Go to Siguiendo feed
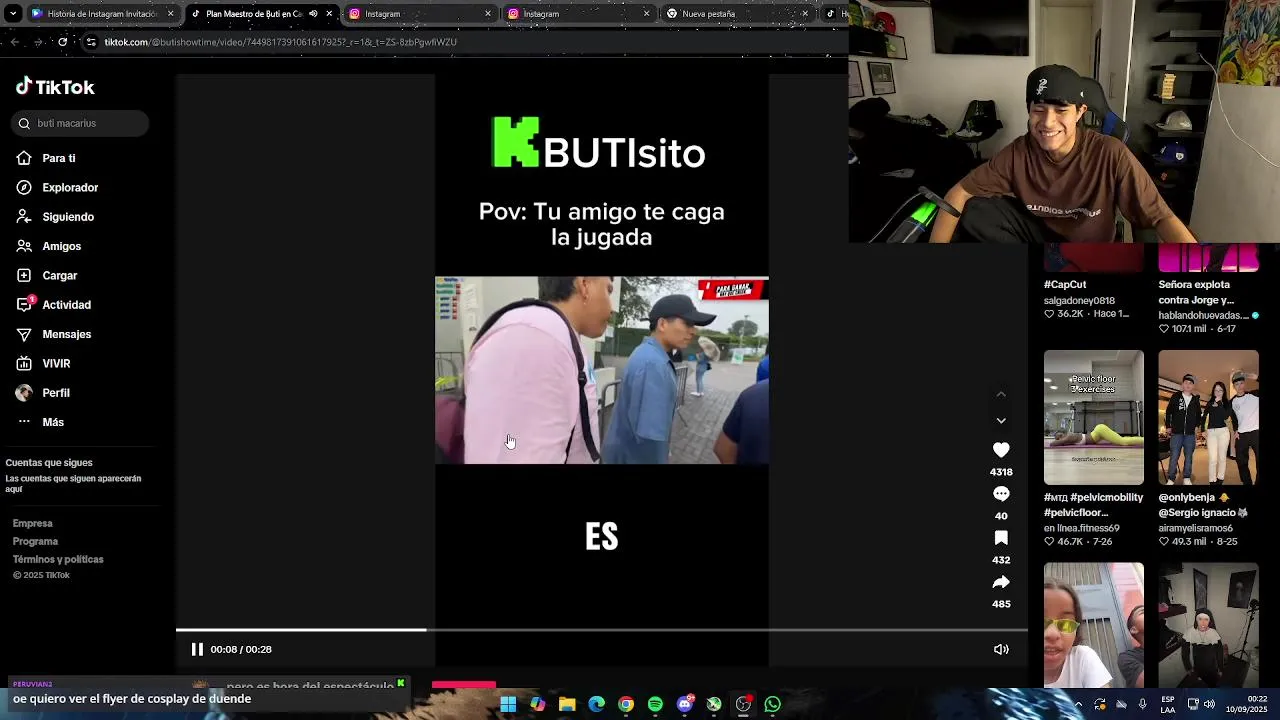1280x720 pixels. (55, 217)
